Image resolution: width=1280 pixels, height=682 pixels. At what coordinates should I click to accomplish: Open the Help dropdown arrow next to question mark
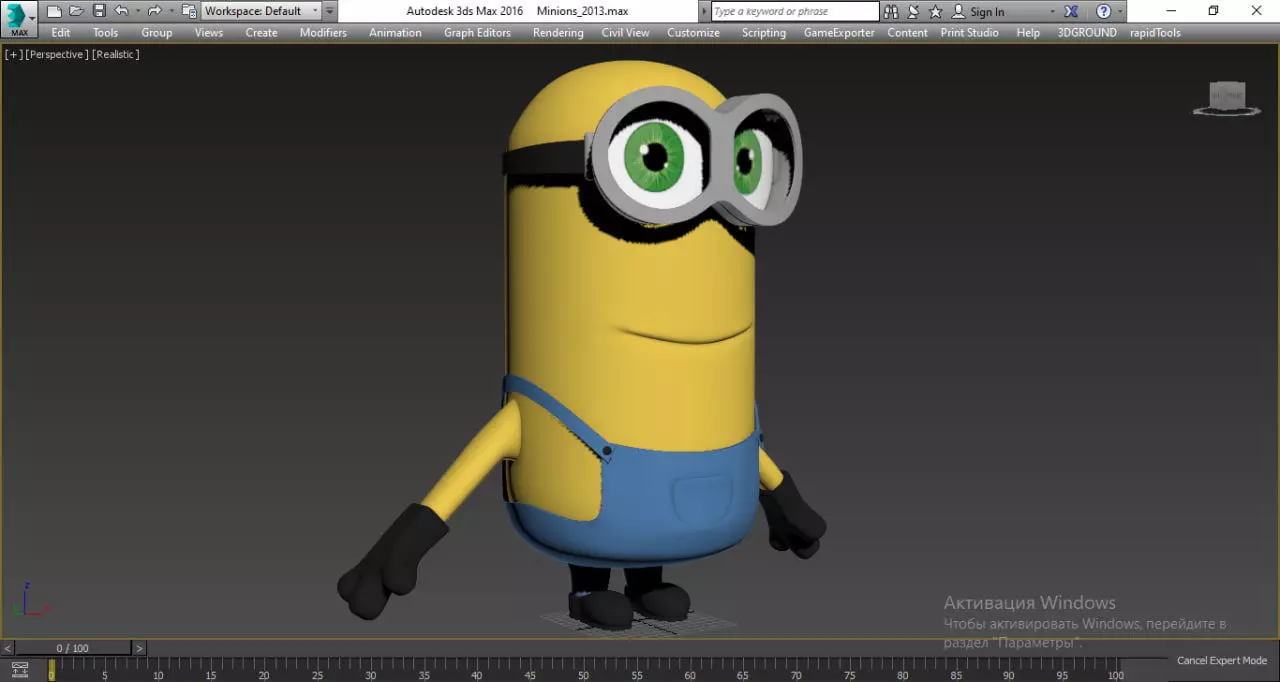[x=1119, y=11]
